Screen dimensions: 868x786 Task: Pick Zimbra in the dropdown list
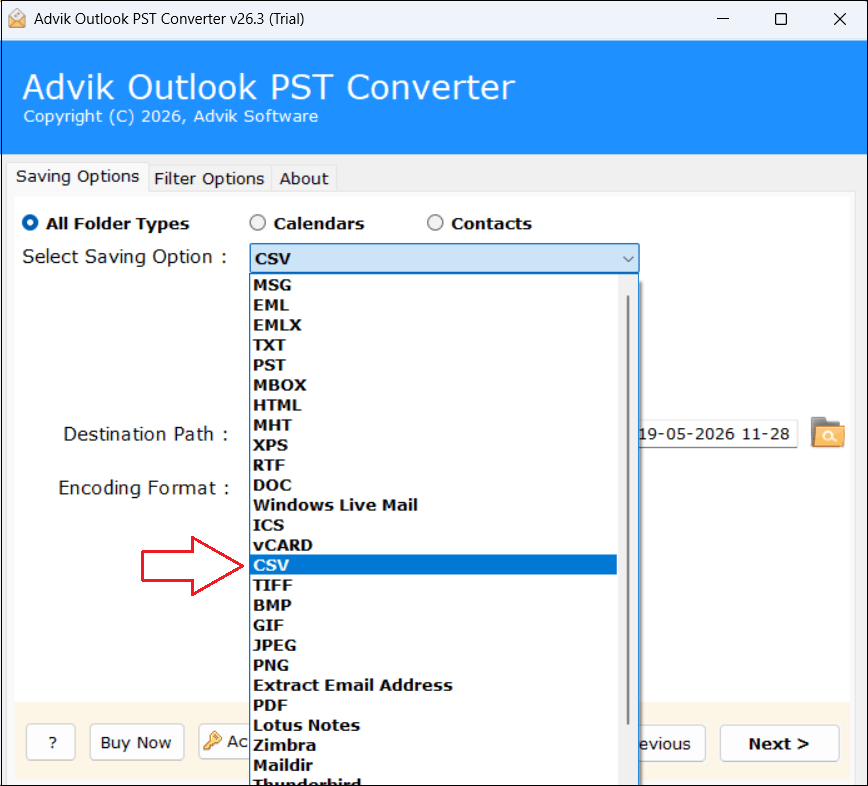click(x=434, y=745)
